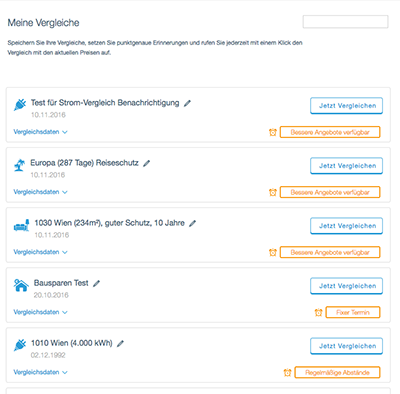
Task: Edit name of Strom-Vergleich Benachrichtigung entry
Action: tap(187, 103)
